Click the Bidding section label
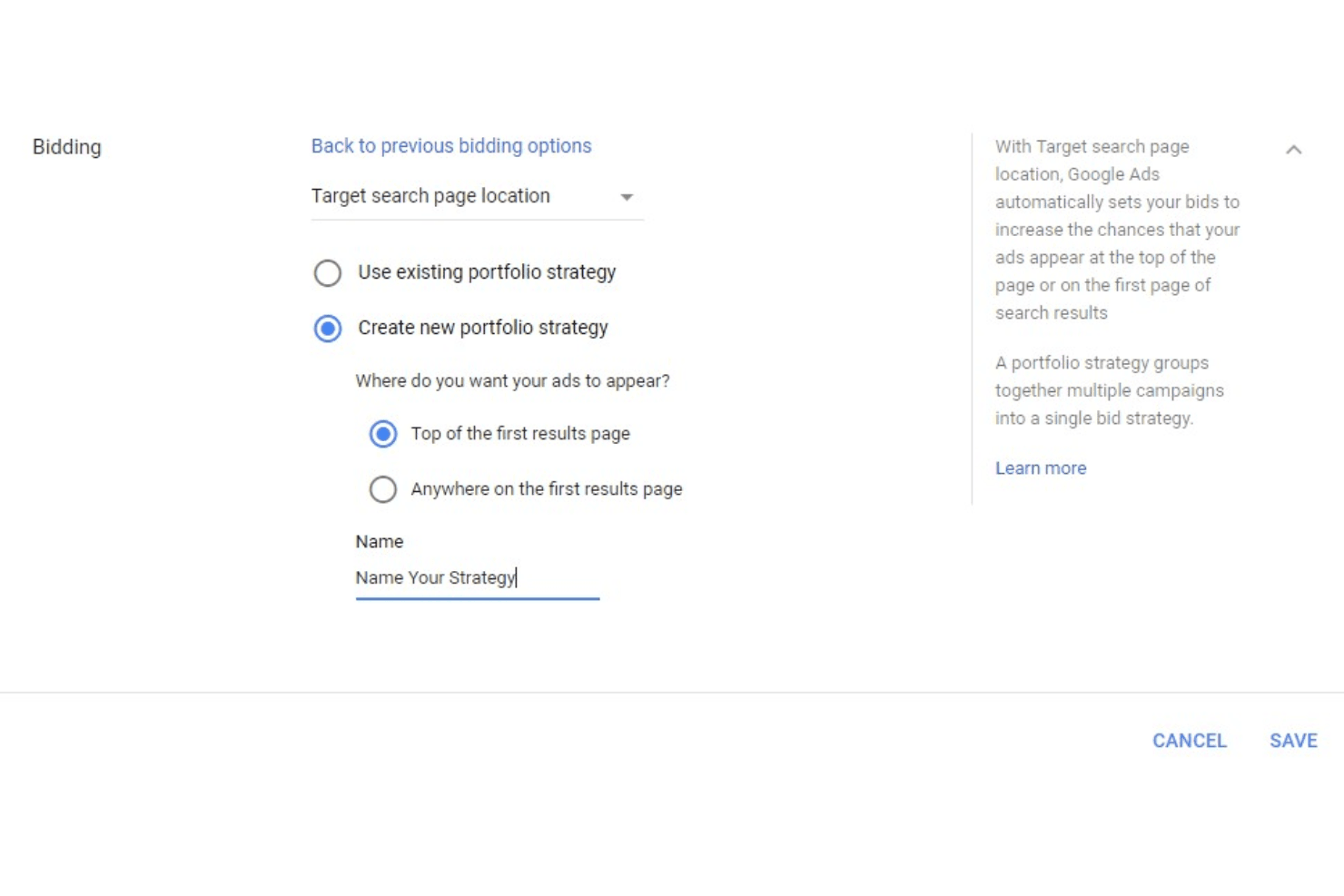The height and width of the screenshot is (896, 1344). pyautogui.click(x=67, y=147)
